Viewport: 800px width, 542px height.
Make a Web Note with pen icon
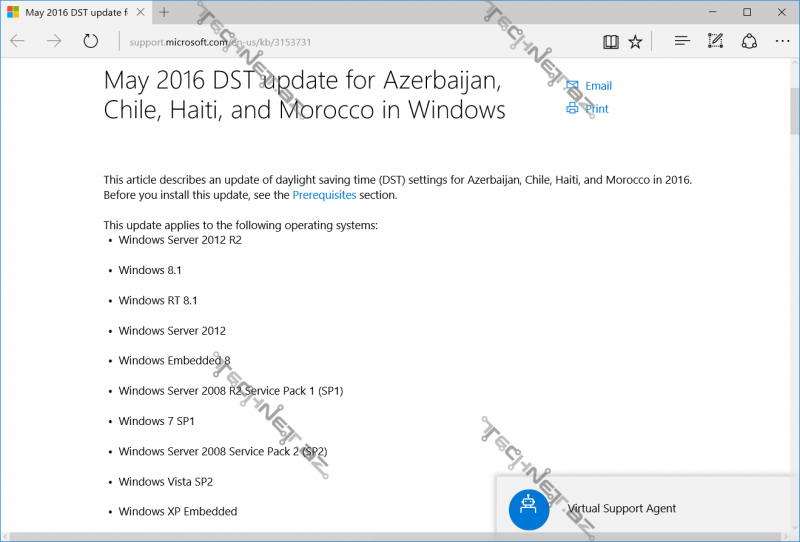coord(715,41)
